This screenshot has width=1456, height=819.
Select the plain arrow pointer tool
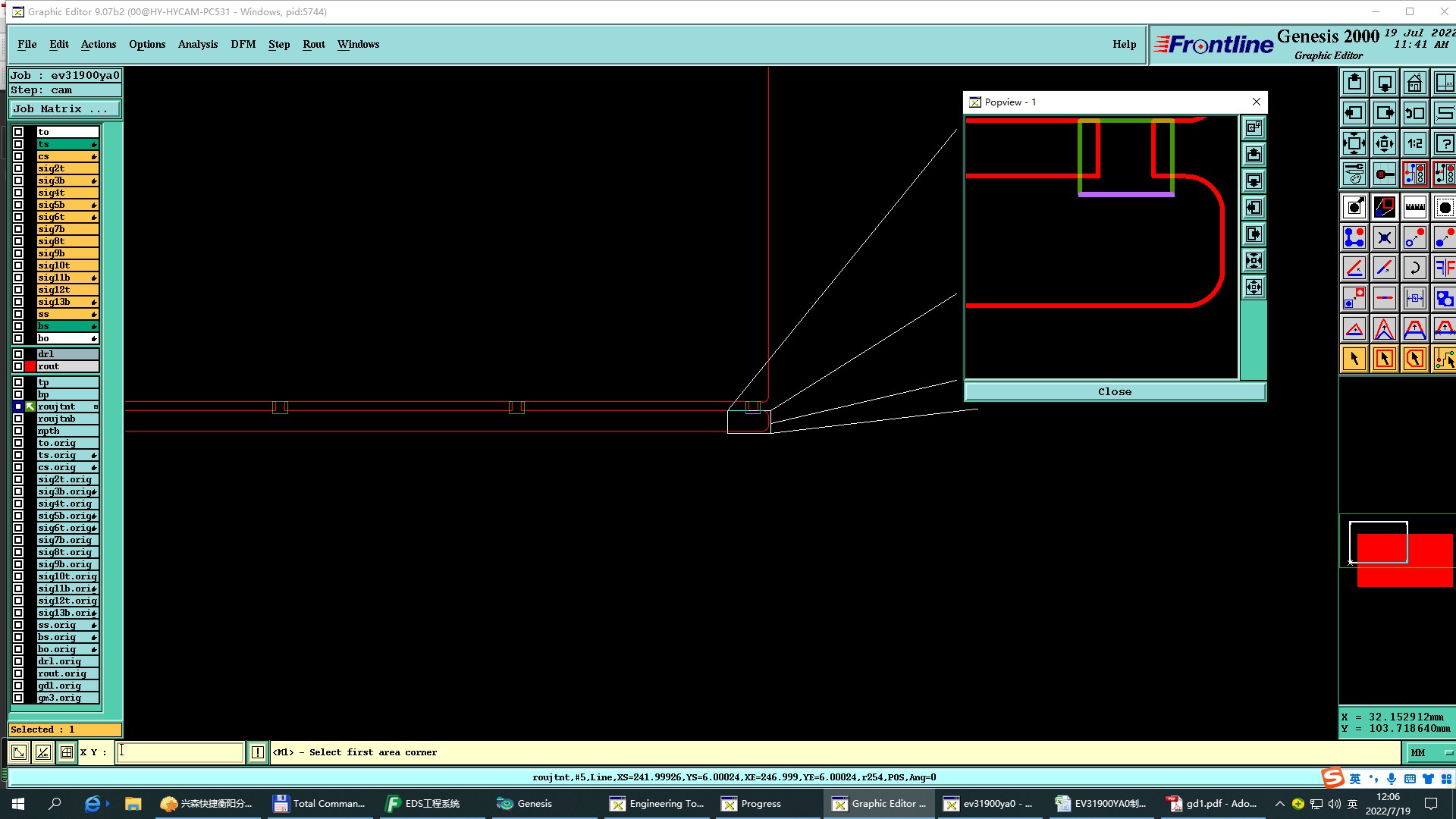click(x=1354, y=359)
